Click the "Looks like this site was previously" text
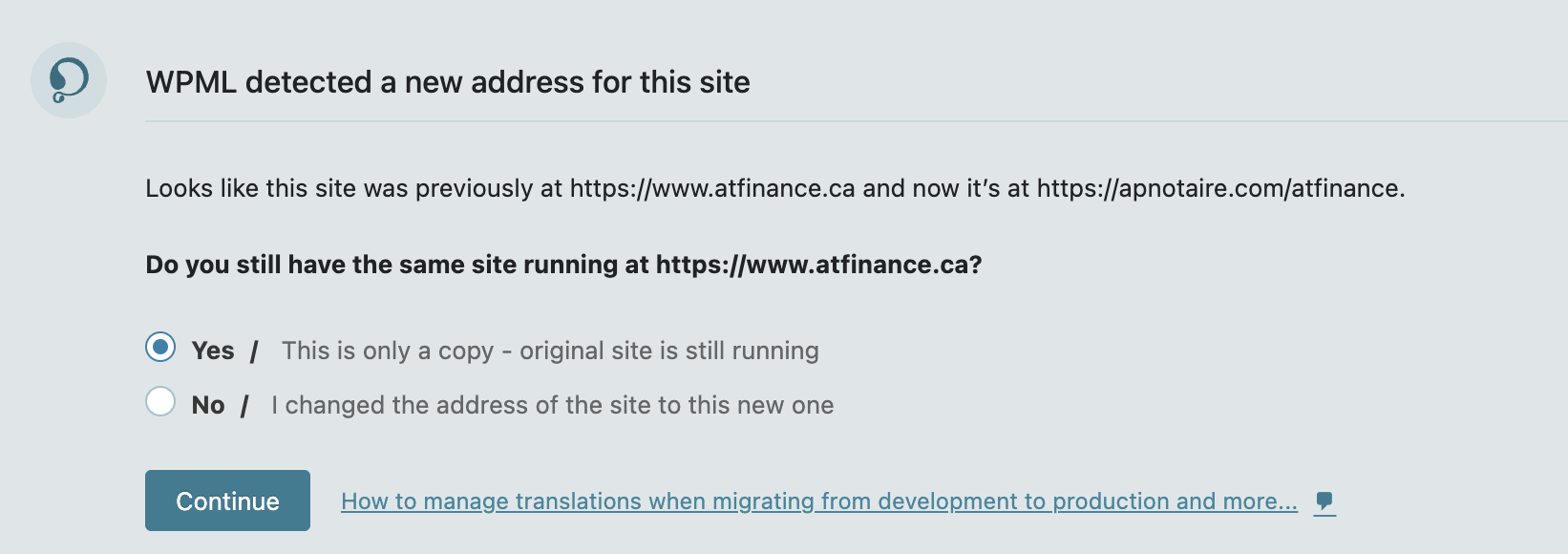Image resolution: width=1568 pixels, height=554 pixels. [353, 188]
